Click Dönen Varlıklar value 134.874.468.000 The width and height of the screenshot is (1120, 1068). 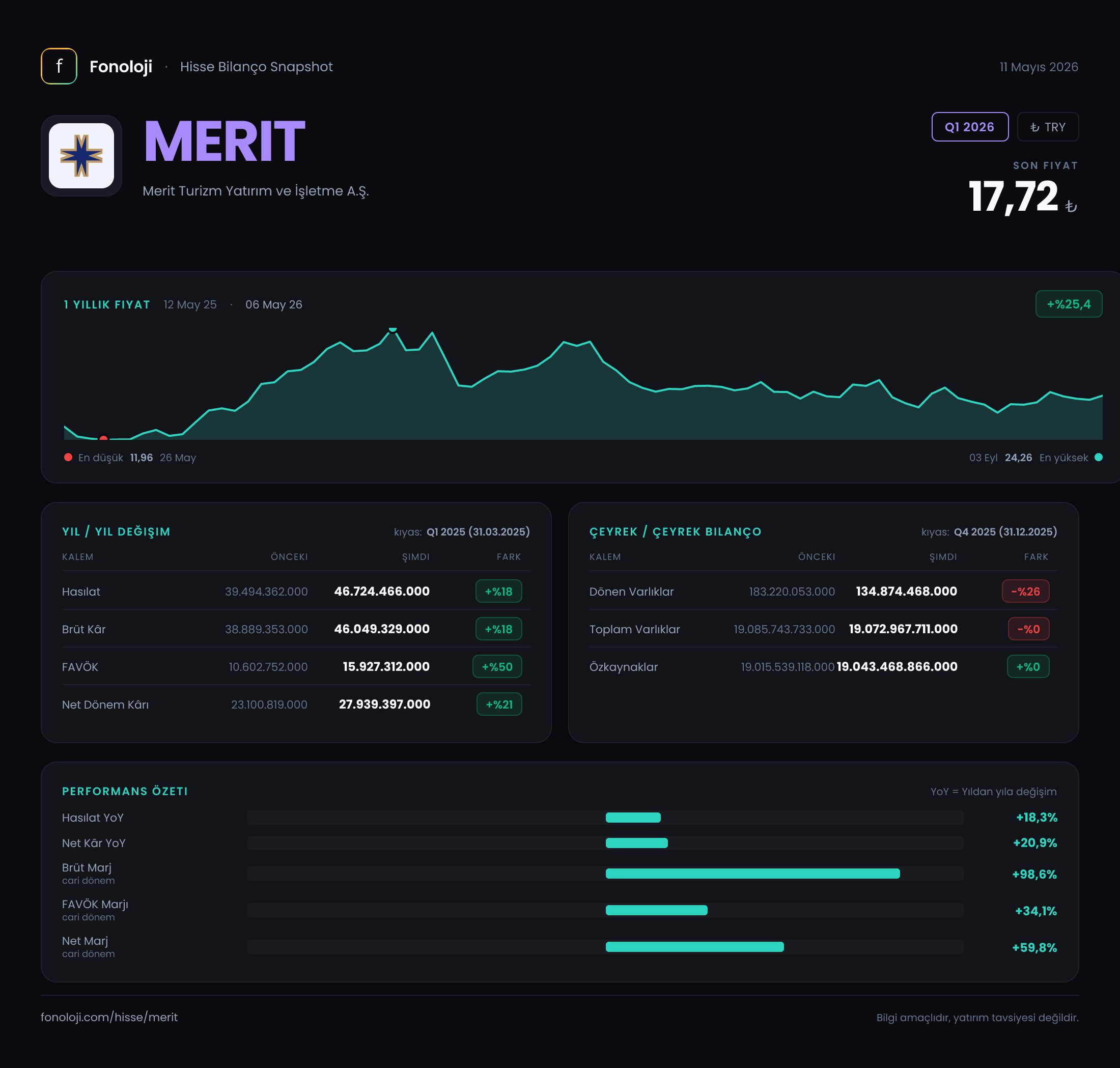tap(907, 591)
